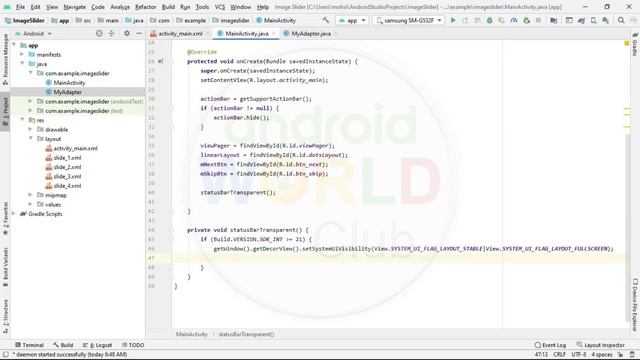The width and height of the screenshot is (640, 360).
Task: Click the imageslider breadcrumb in the navigation bar
Action: 231,20
